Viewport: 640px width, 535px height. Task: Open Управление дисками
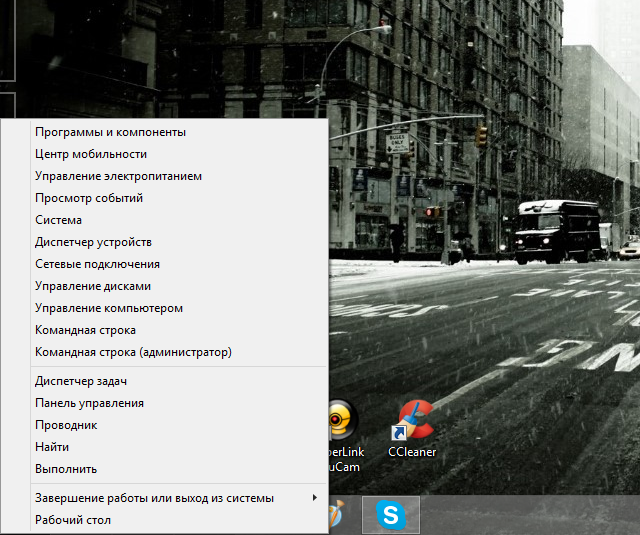point(93,286)
